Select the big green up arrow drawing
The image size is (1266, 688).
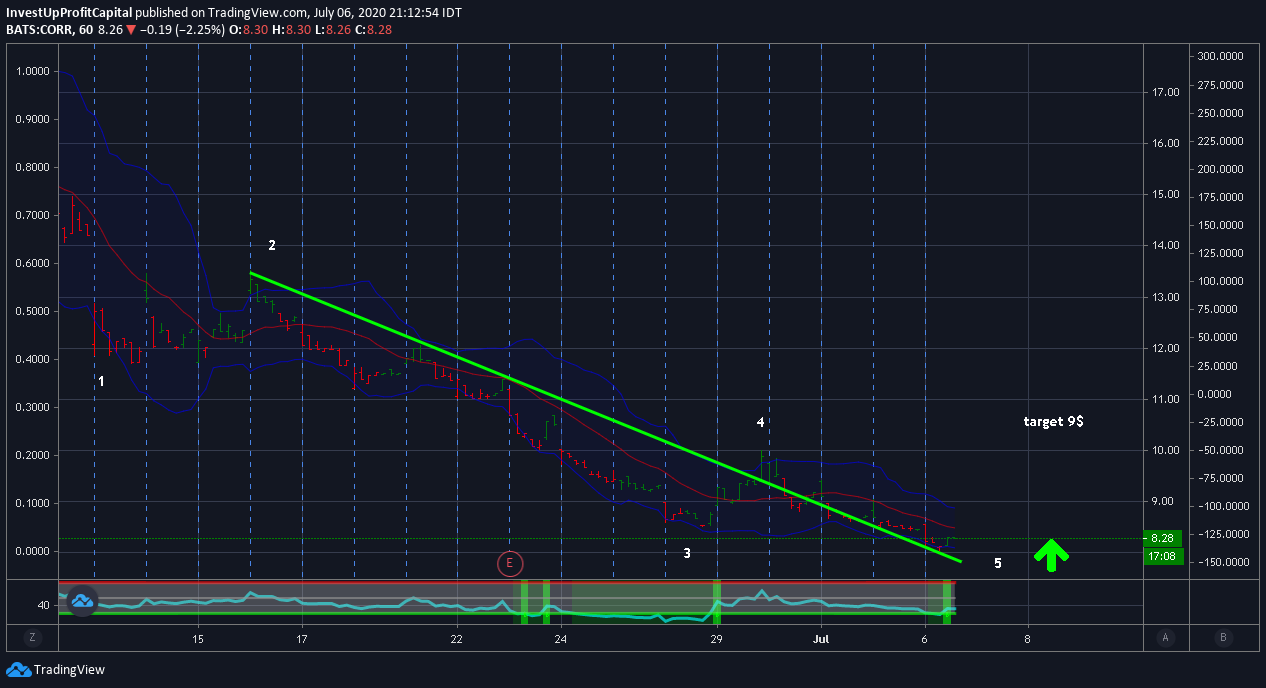pyautogui.click(x=1051, y=554)
